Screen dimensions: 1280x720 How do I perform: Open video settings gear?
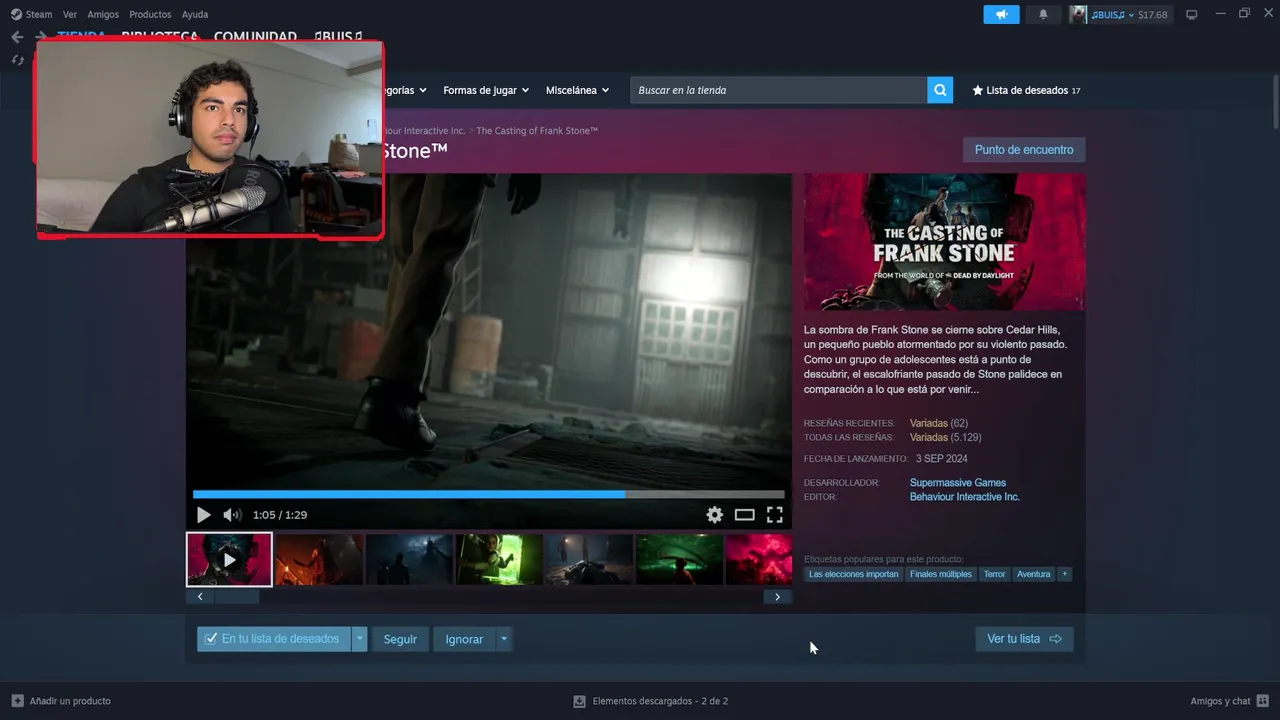(x=714, y=515)
